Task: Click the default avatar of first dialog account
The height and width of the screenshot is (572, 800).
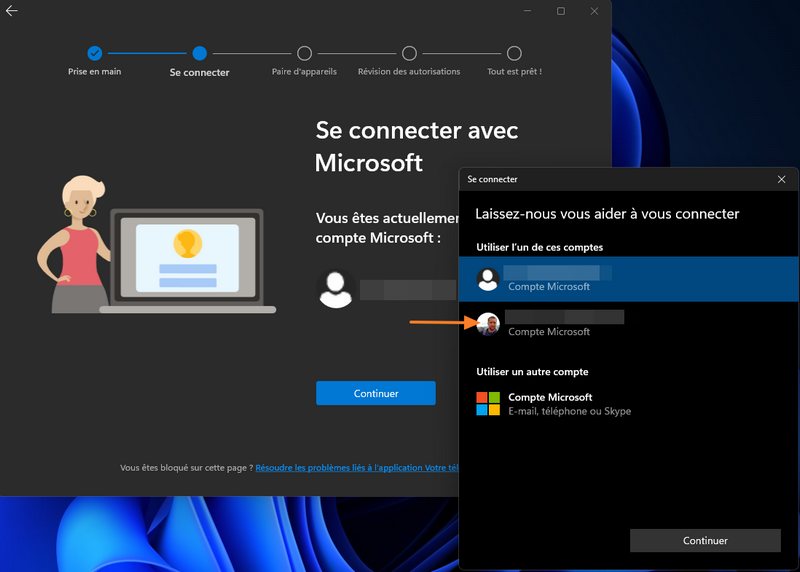Action: (488, 279)
